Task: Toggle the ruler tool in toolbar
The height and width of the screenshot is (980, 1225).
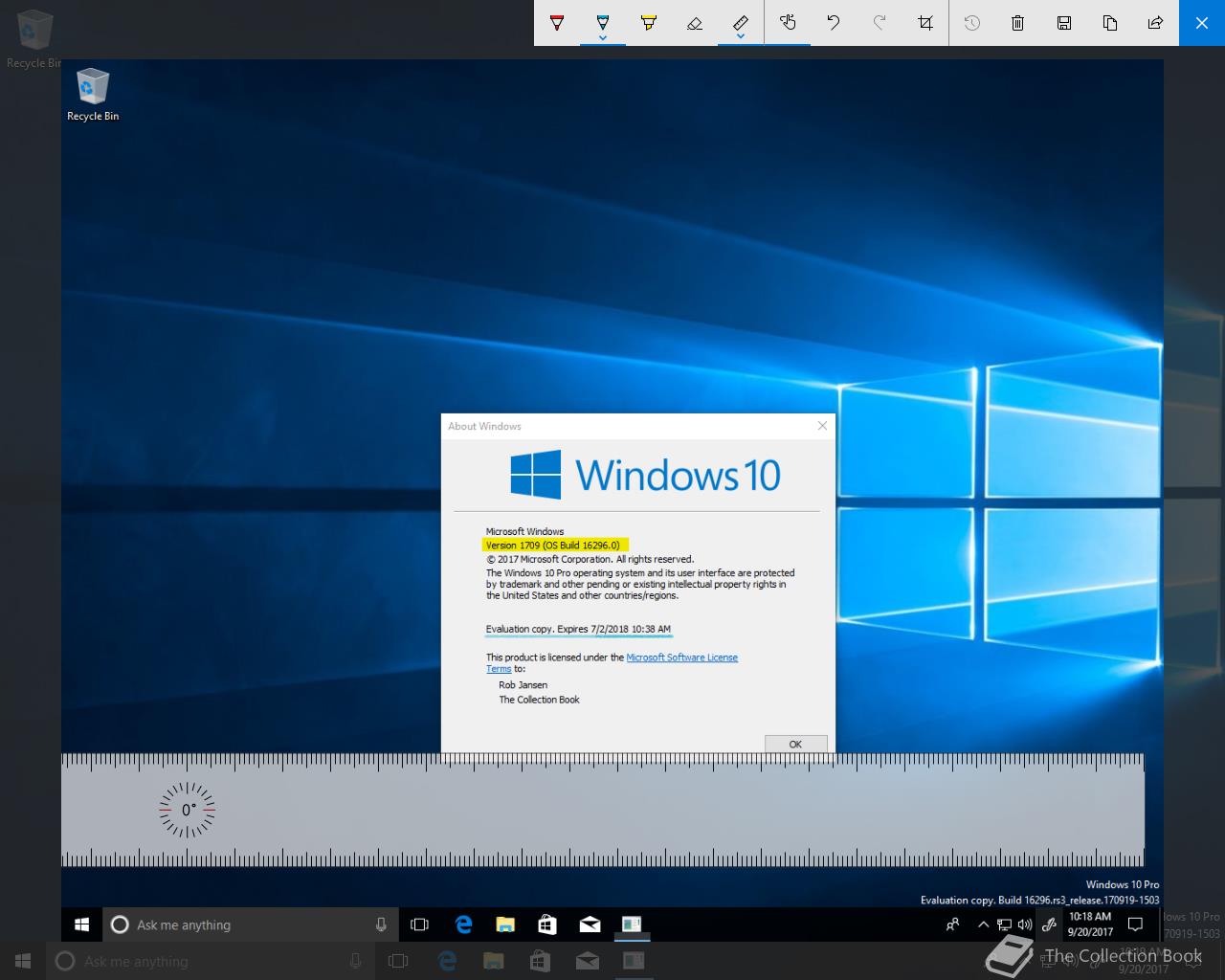Action: (741, 21)
